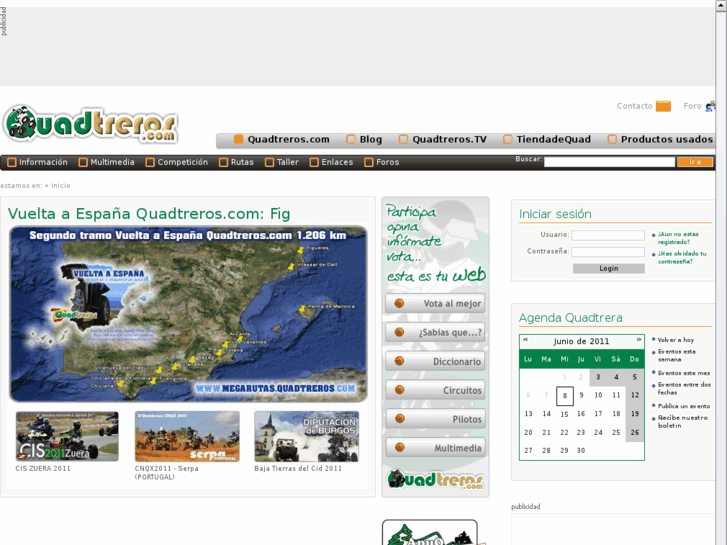Open the Baja Tierras del Cid thumbnail

[306, 436]
